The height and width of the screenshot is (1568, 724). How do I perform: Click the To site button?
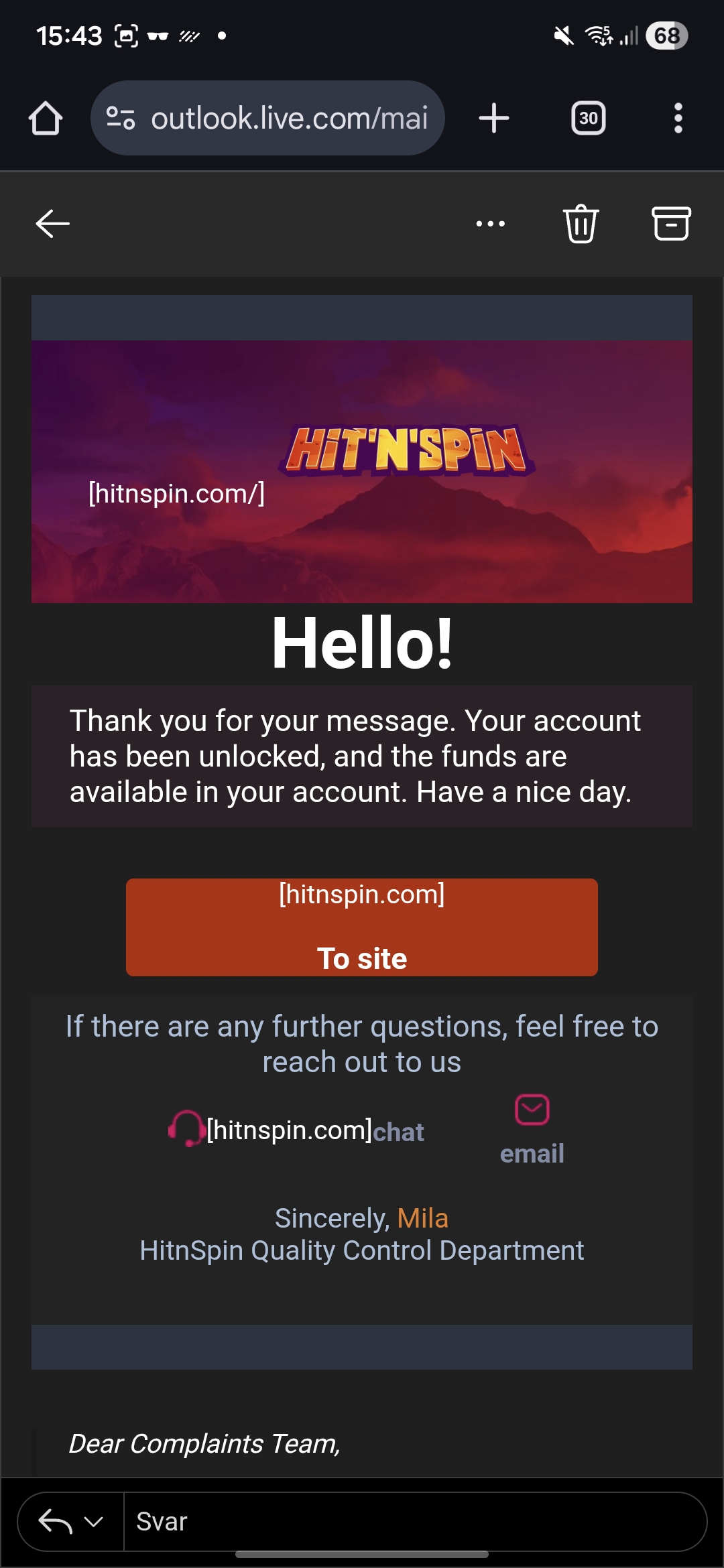coord(362,927)
